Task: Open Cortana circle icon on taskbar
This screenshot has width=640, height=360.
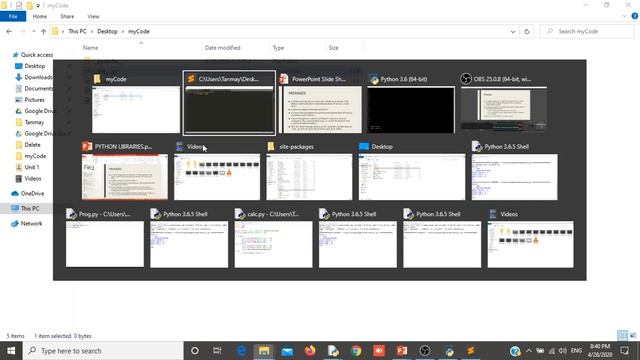Action: point(195,351)
